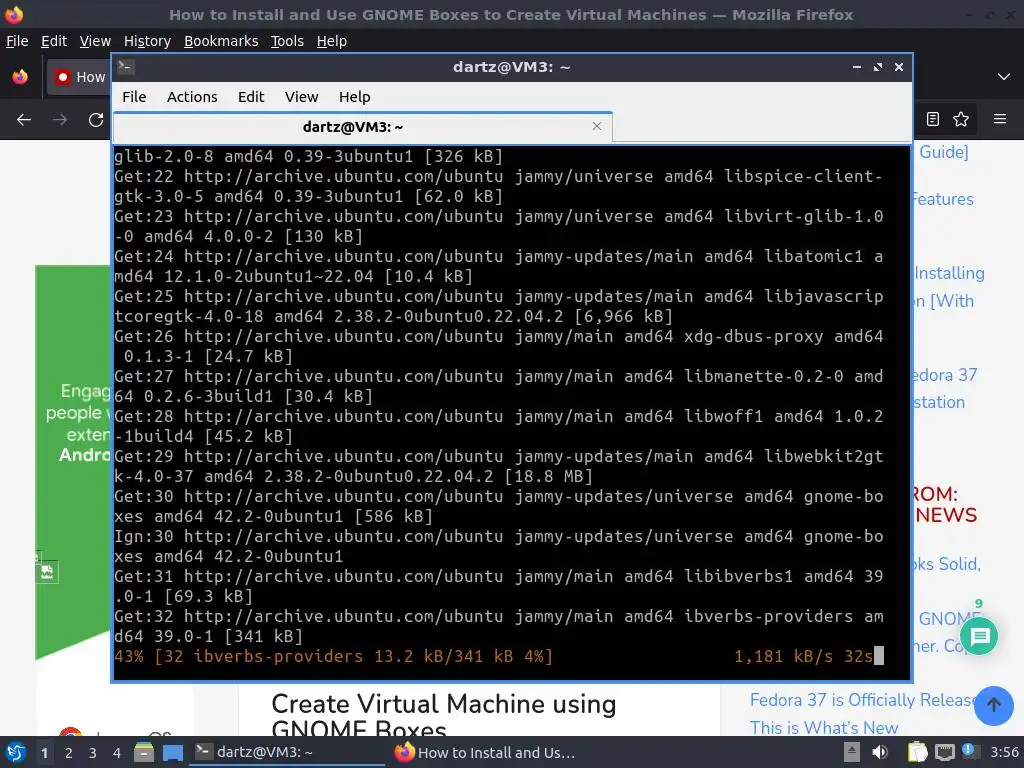This screenshot has height=768, width=1024.
Task: Open Firefox History menu
Action: pos(147,41)
